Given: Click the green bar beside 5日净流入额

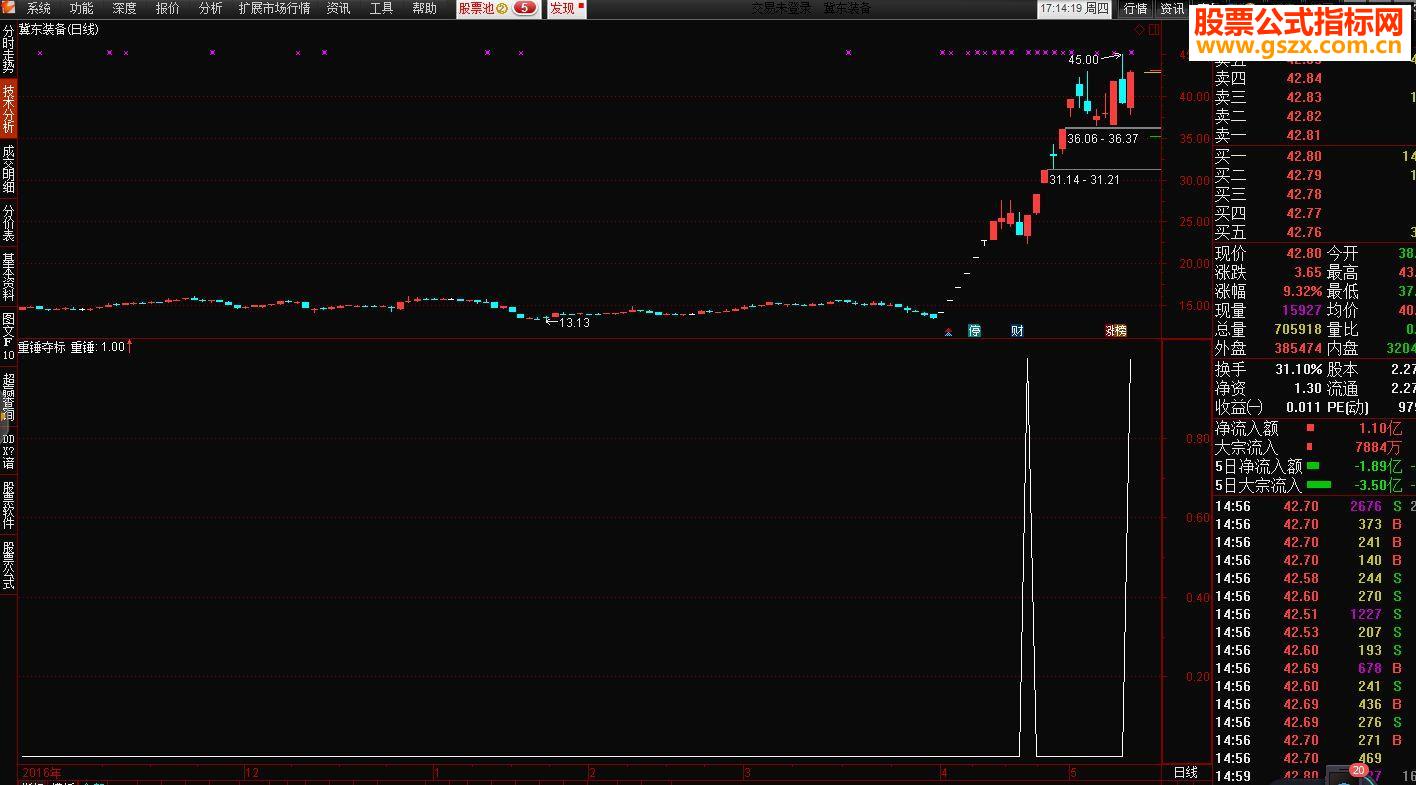Looking at the screenshot, I should click(x=1313, y=465).
